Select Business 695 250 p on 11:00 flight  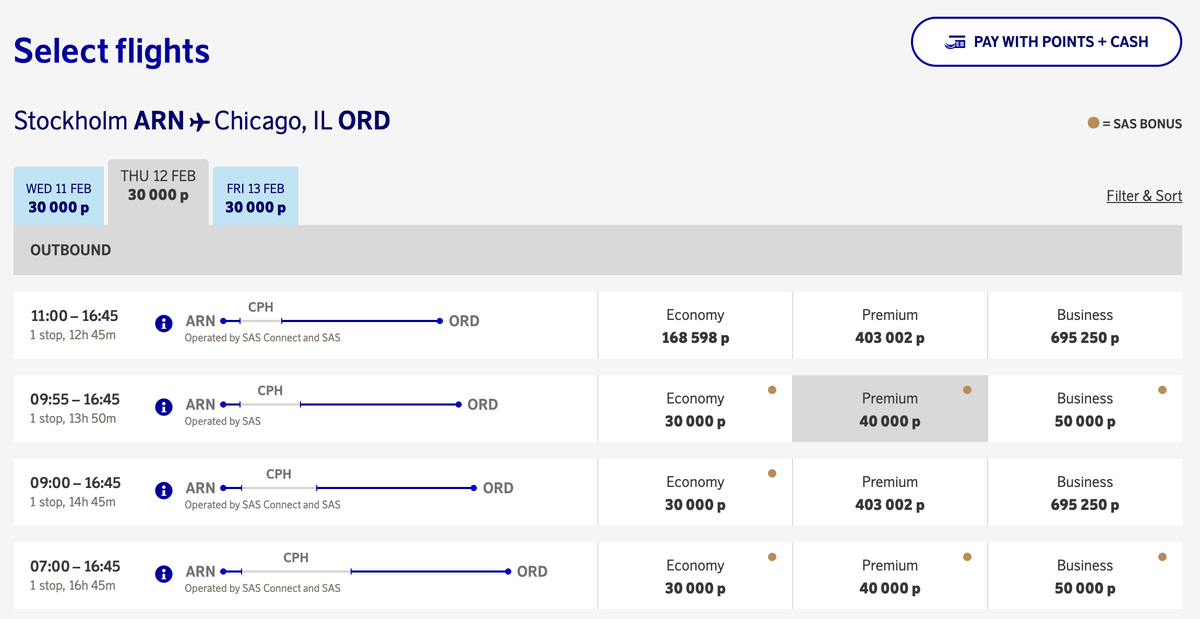coord(1085,326)
